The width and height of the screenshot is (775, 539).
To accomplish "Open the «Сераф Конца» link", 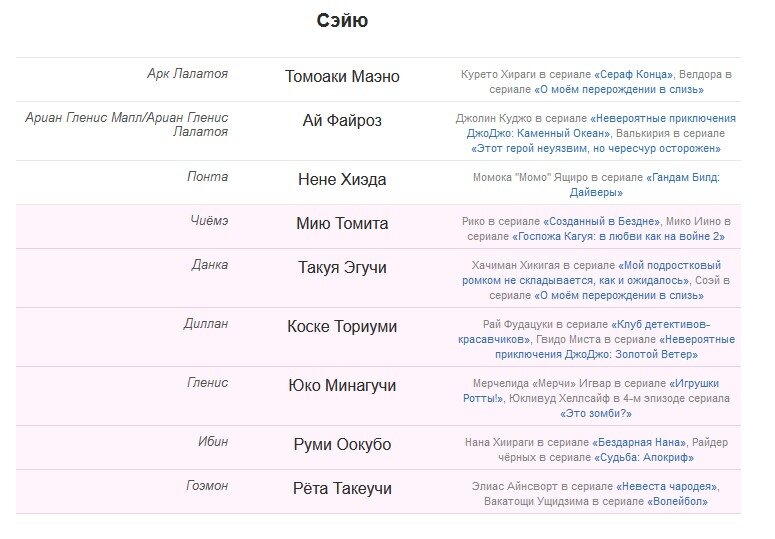I will tap(634, 74).
